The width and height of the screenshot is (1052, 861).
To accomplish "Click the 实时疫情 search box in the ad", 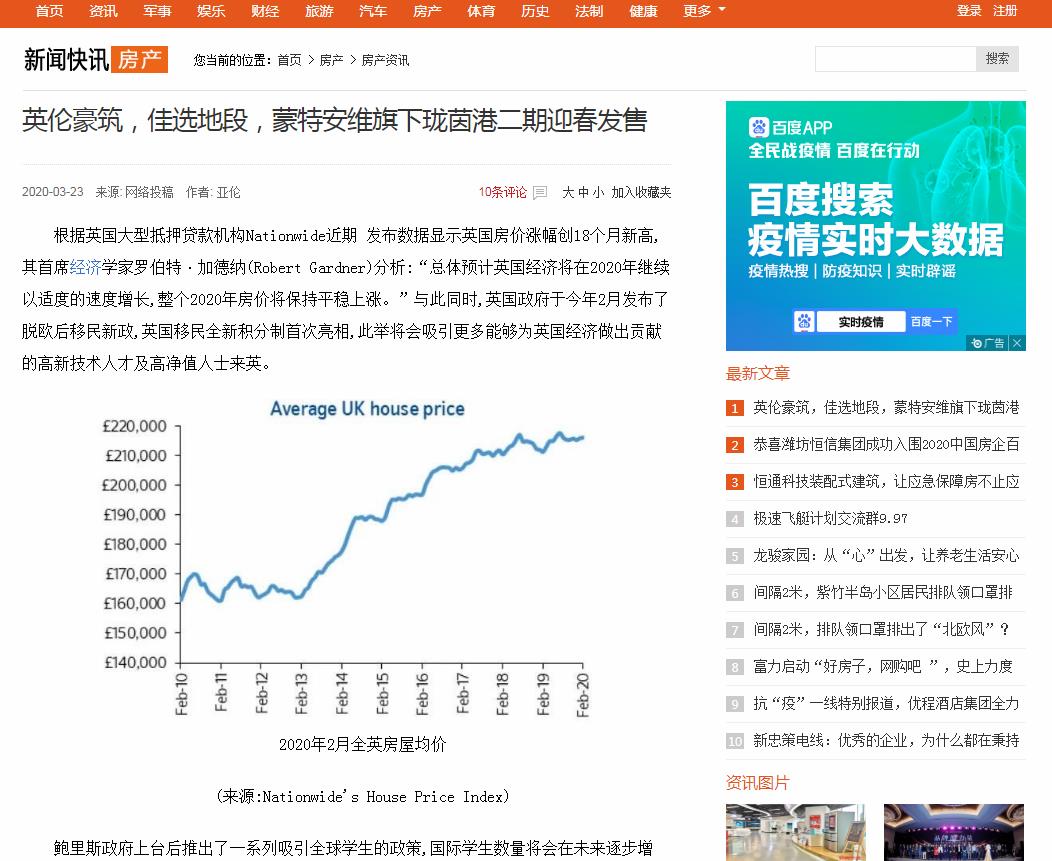I will tap(861, 321).
